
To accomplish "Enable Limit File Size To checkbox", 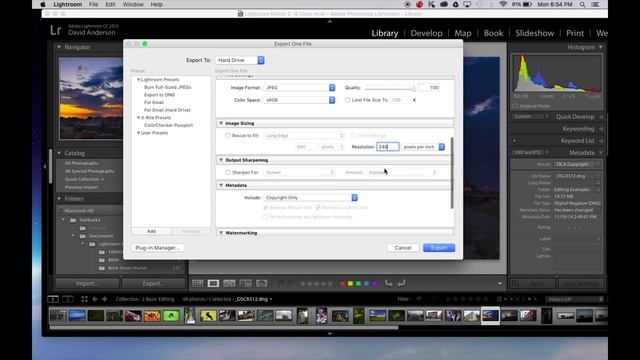I will point(347,100).
